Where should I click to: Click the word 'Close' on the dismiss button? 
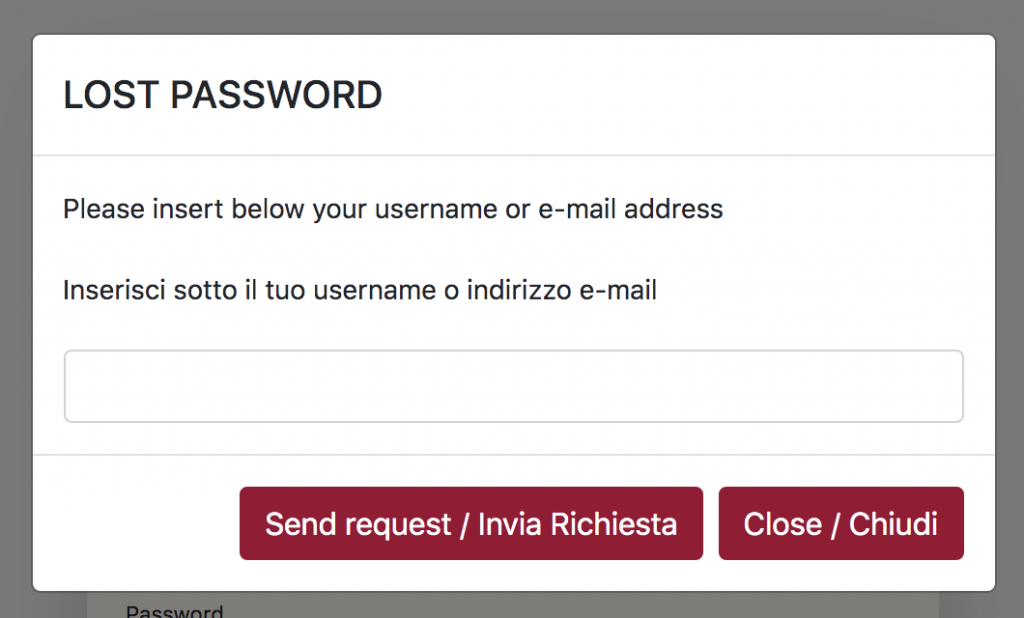tap(782, 525)
